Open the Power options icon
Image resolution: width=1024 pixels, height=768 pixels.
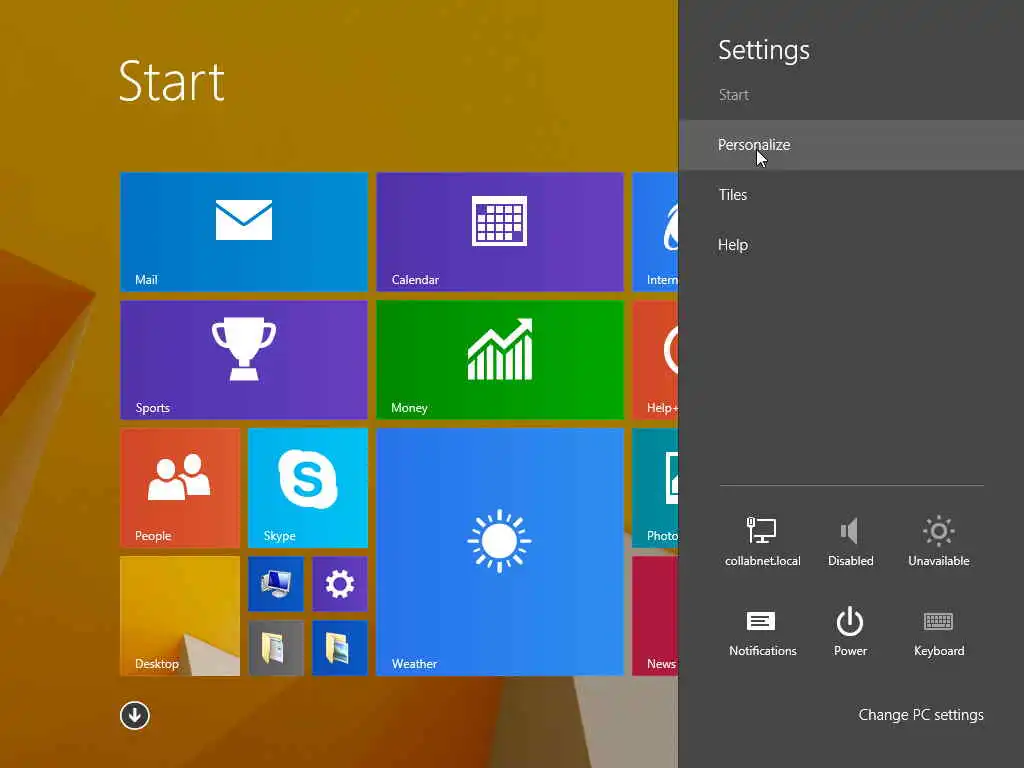(x=850, y=632)
